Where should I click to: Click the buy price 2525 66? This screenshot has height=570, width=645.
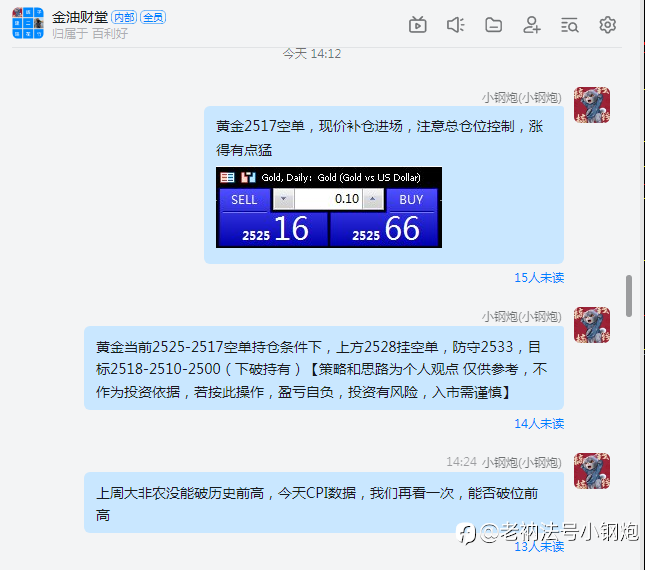pyautogui.click(x=384, y=229)
